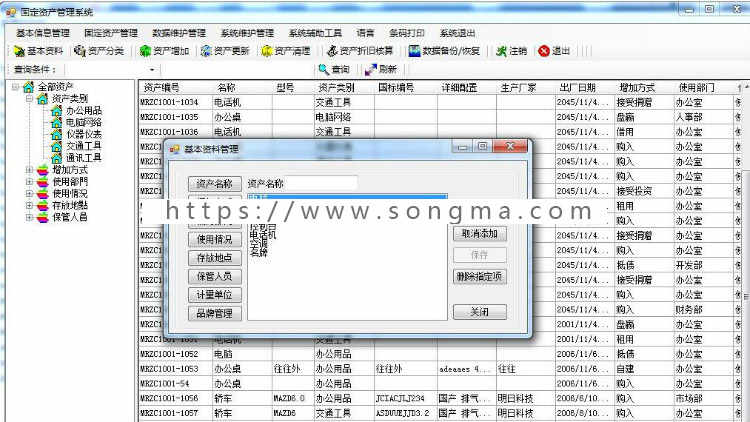Select the 存放地點 apple icon
Viewport: 750px width, 422px height.
[43, 205]
